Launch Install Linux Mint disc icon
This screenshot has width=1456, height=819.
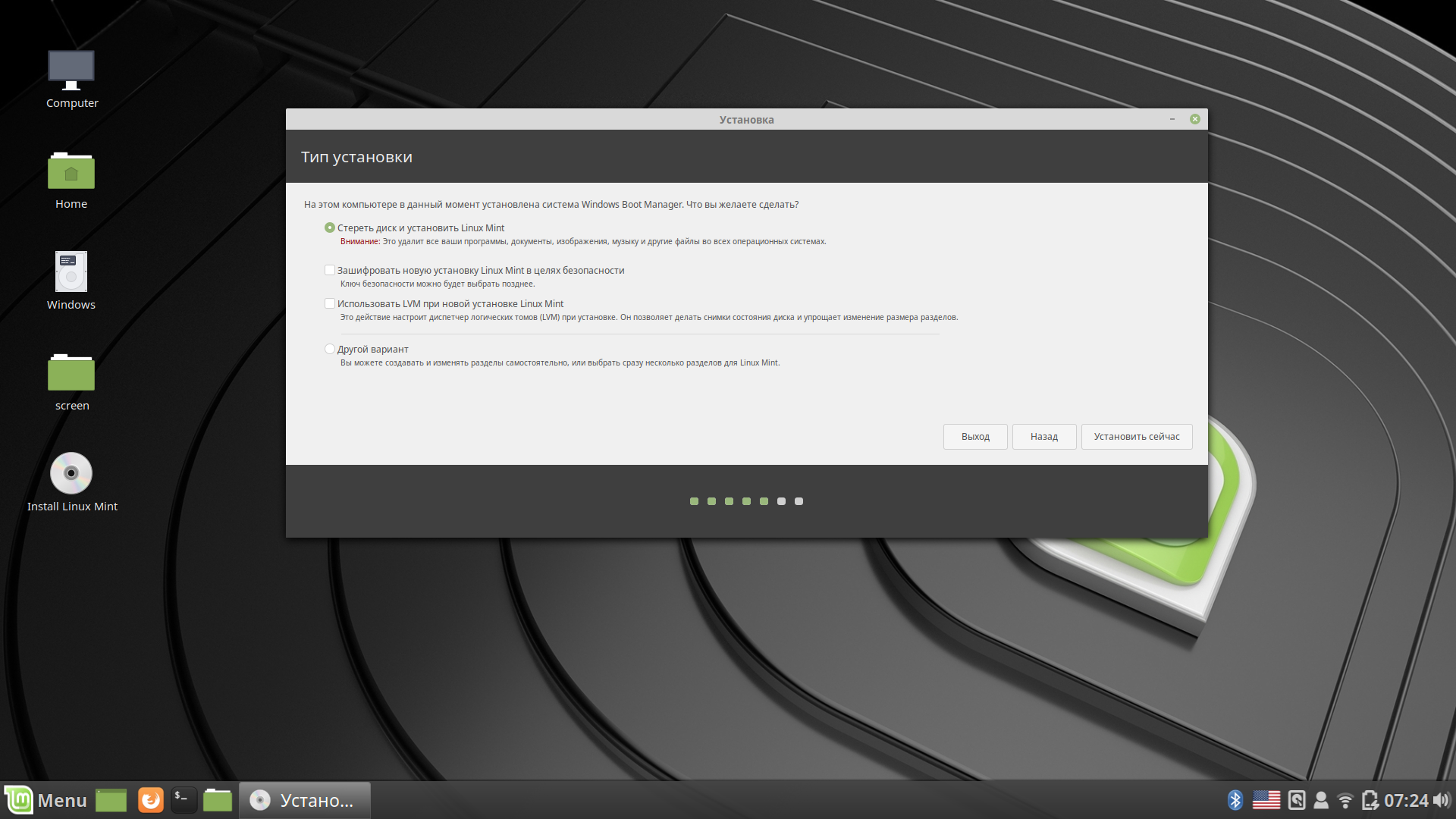coord(72,482)
